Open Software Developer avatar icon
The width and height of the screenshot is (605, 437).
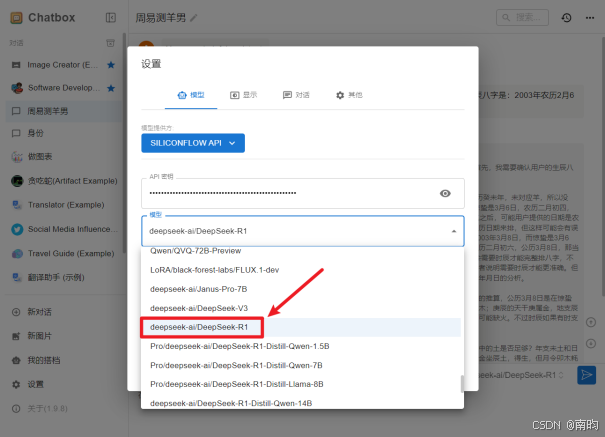point(17,88)
